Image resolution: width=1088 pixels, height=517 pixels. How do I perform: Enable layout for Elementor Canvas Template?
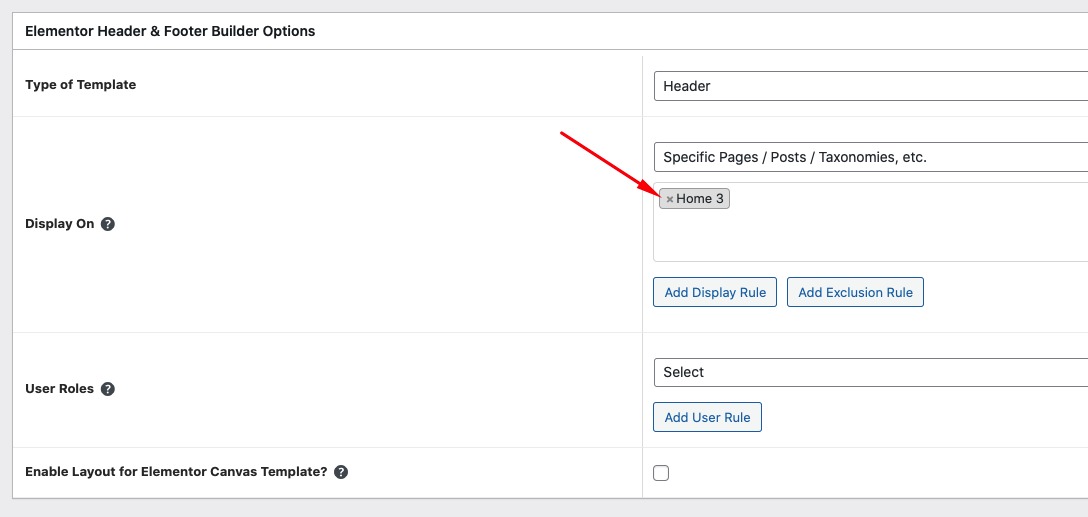point(661,473)
